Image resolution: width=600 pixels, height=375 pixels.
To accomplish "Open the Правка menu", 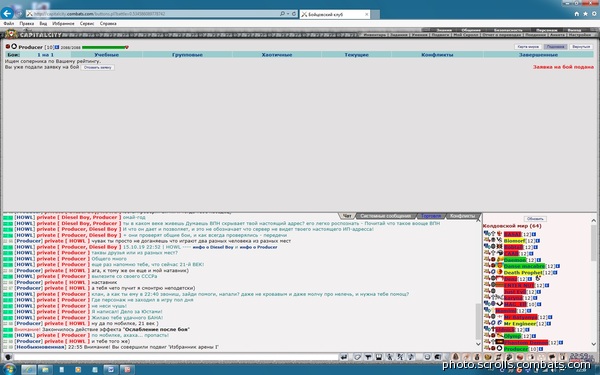I will coord(27,24).
